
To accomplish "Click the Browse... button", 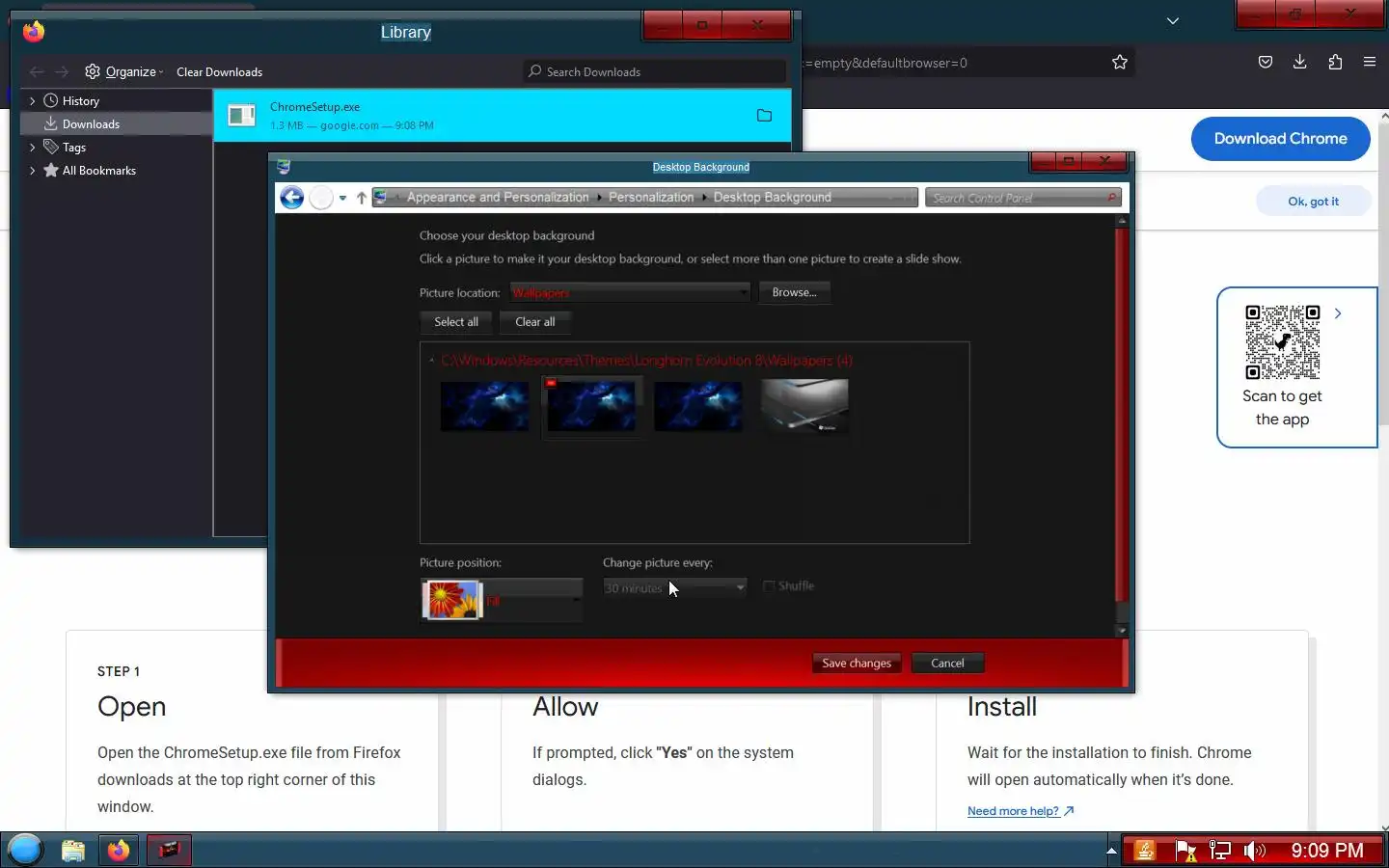I will coord(794,292).
